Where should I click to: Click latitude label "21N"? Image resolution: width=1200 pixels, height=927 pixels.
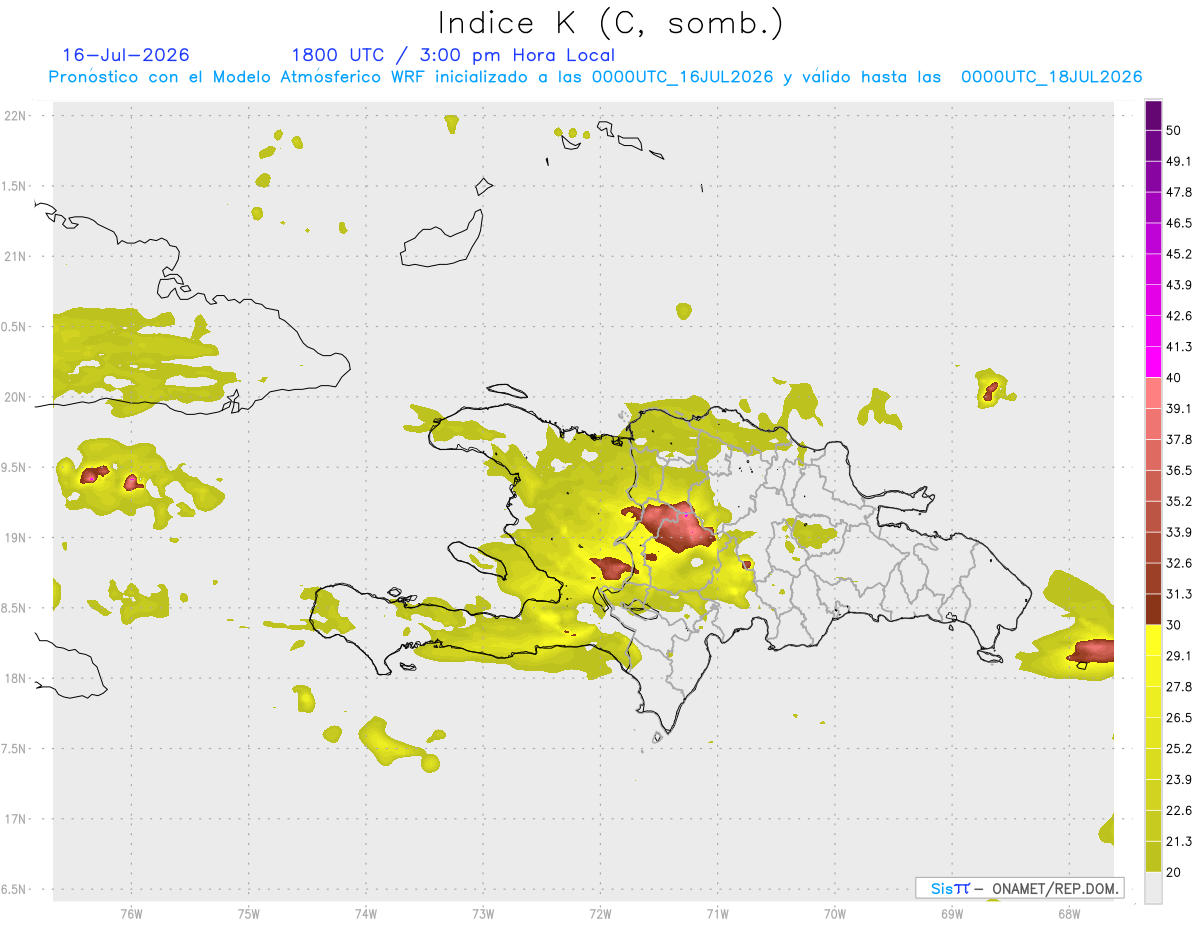tap(16, 256)
